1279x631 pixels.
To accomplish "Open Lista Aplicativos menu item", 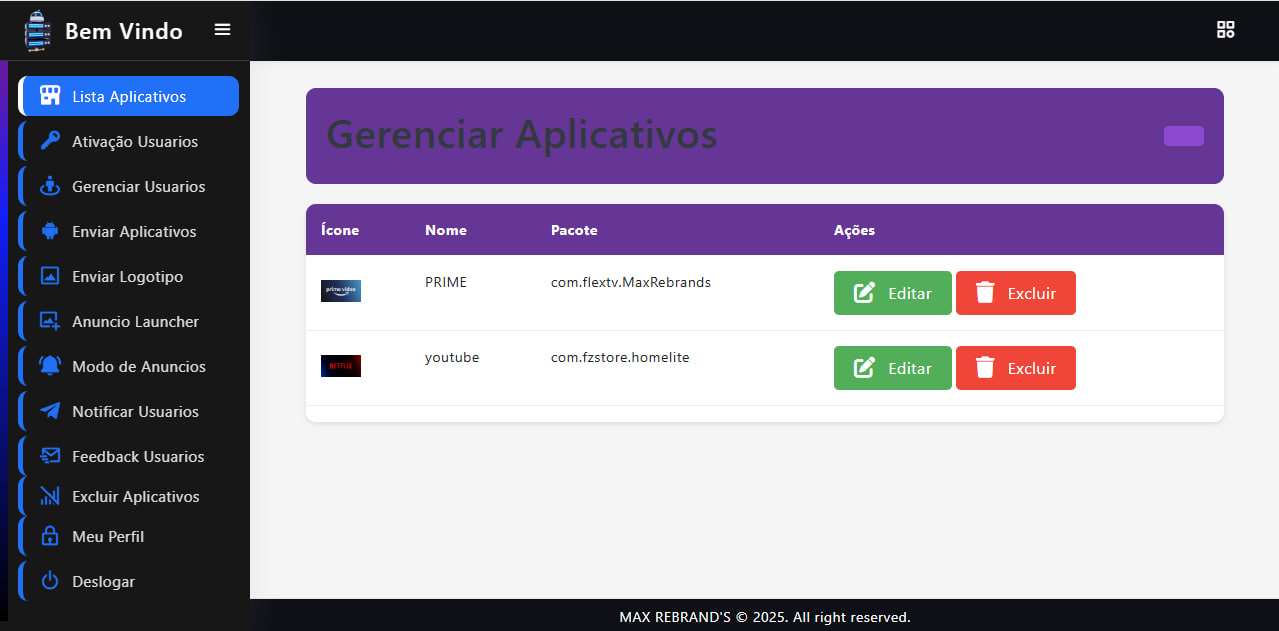I will pos(129,97).
